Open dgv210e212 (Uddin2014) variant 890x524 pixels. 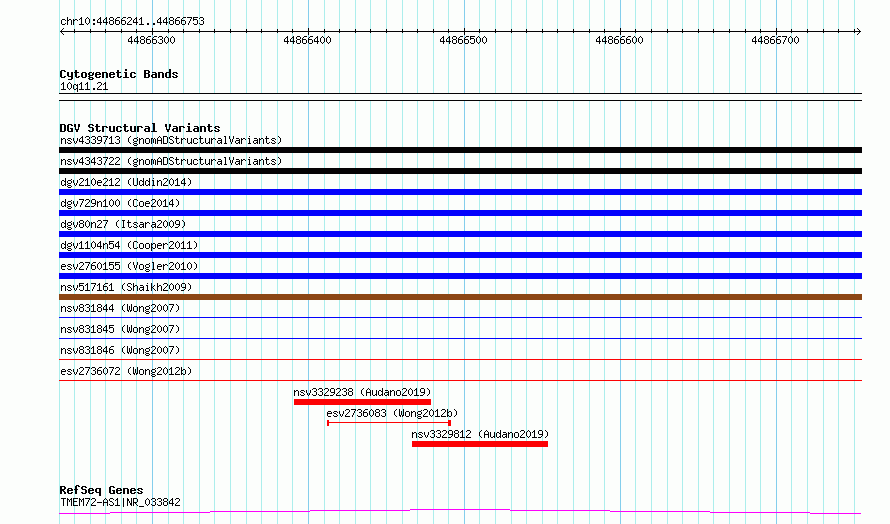pos(126,182)
